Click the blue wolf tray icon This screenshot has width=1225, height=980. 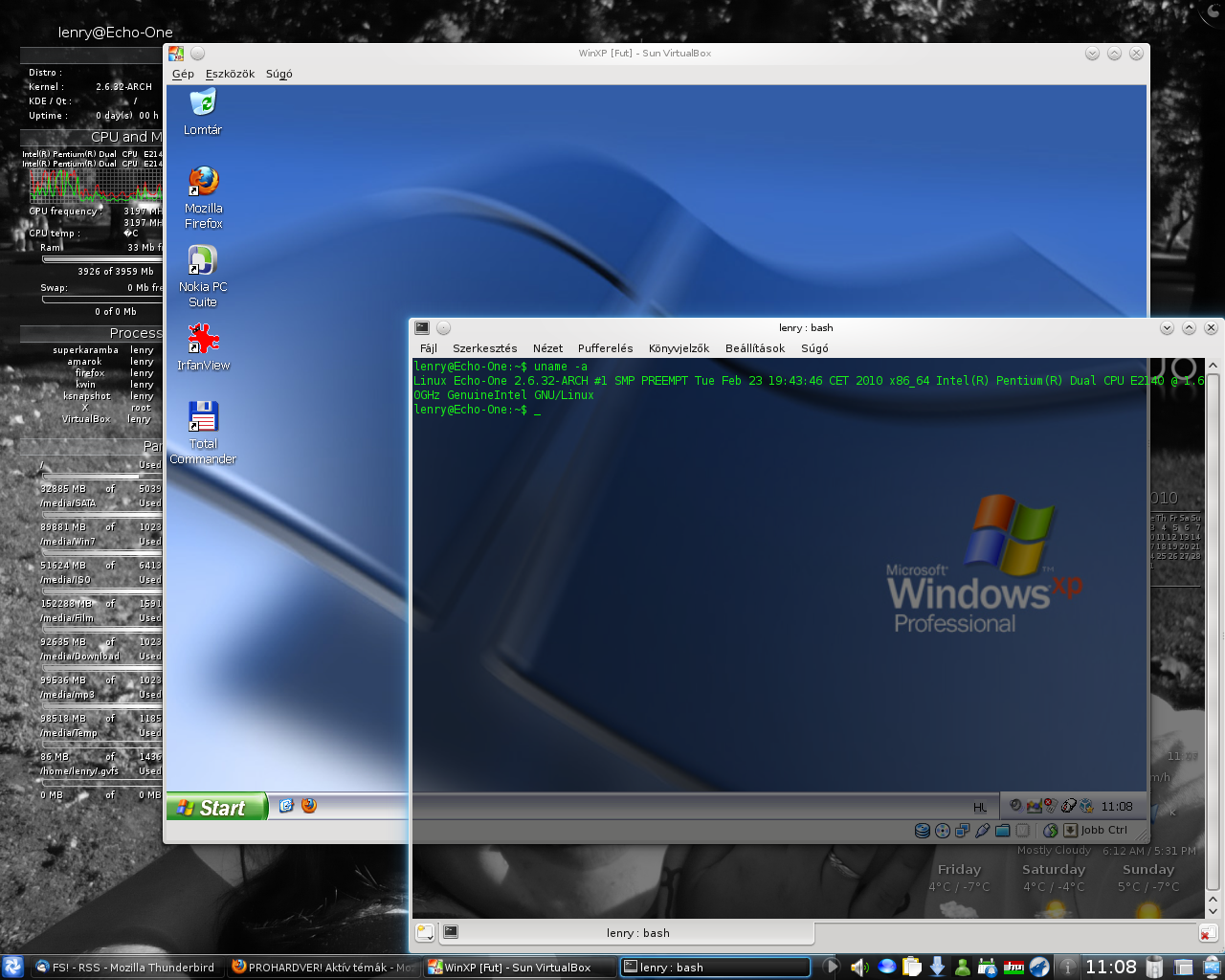(x=1039, y=968)
